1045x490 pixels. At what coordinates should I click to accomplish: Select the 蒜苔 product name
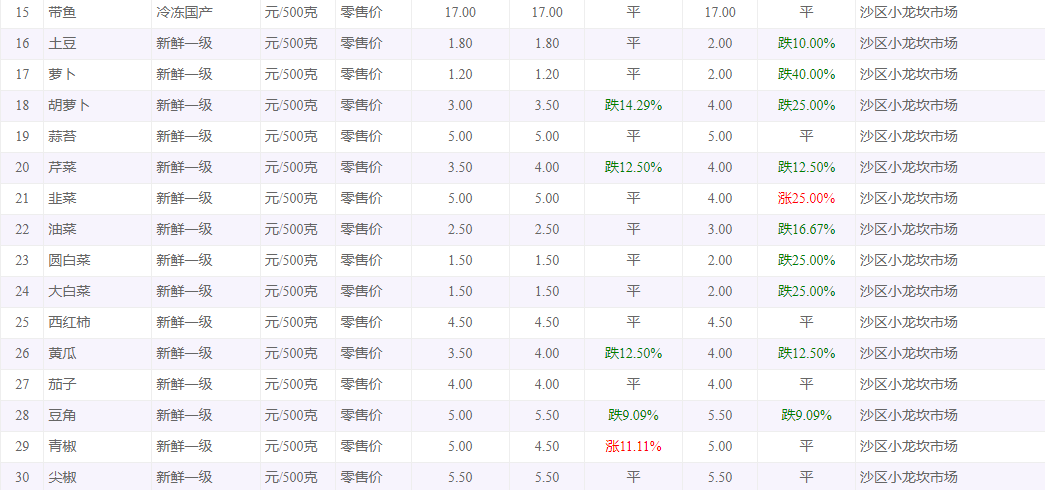point(62,137)
